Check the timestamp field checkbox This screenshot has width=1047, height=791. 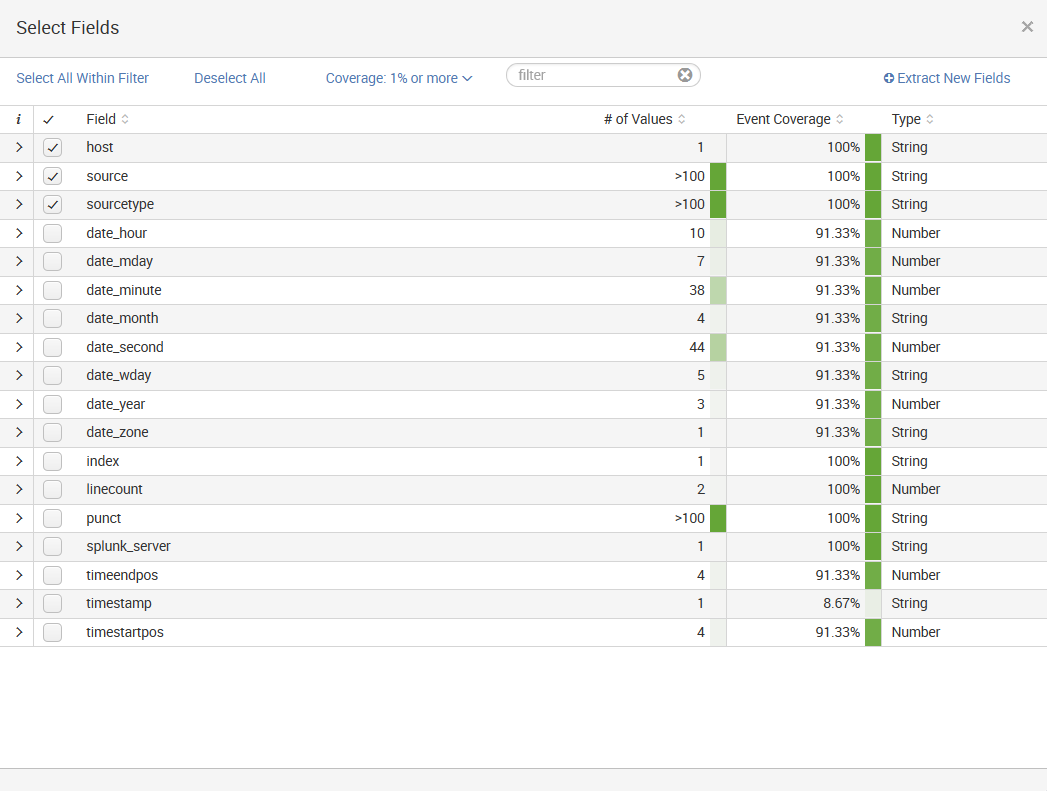pyautogui.click(x=52, y=603)
